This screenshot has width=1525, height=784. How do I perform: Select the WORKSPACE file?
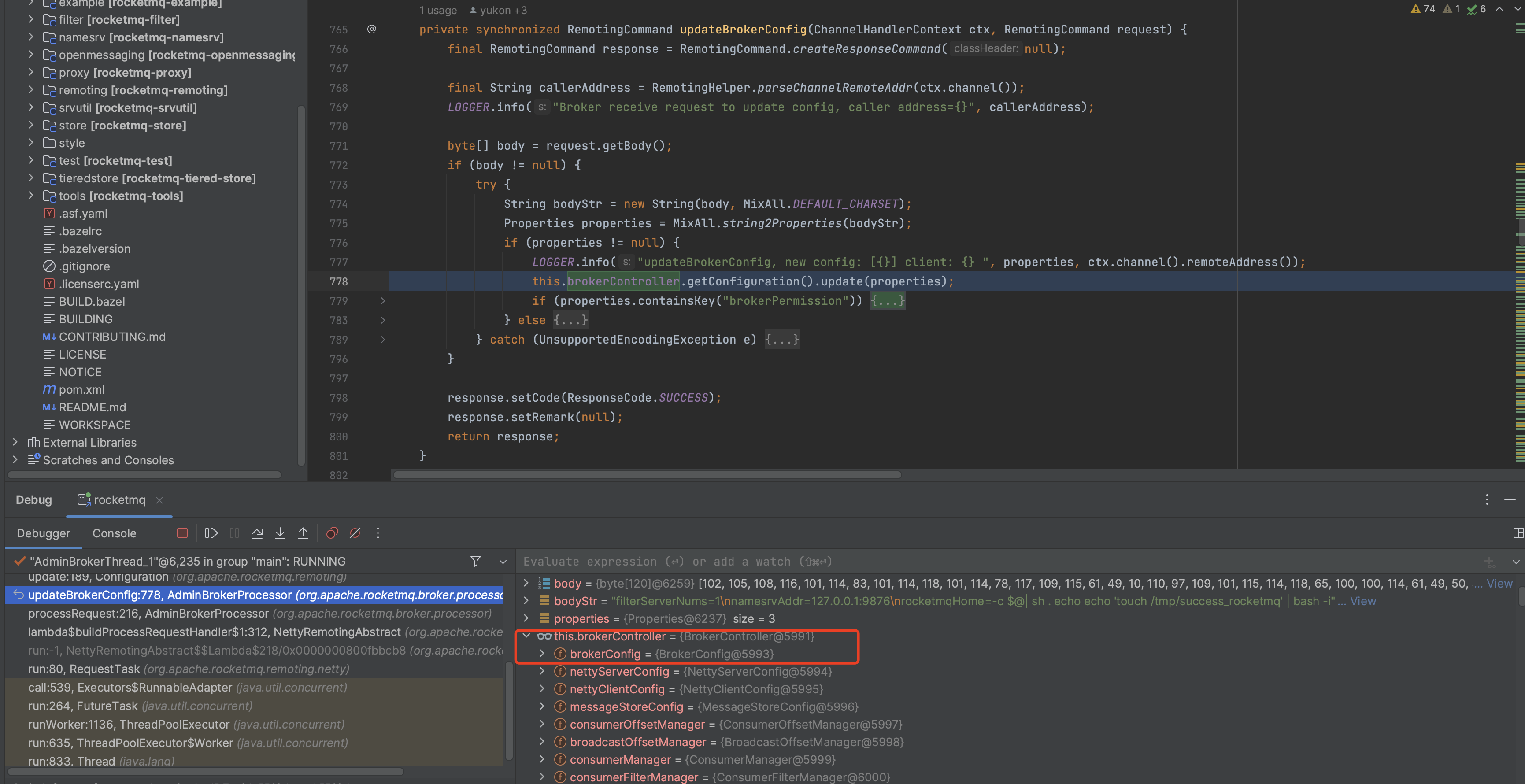coord(95,425)
